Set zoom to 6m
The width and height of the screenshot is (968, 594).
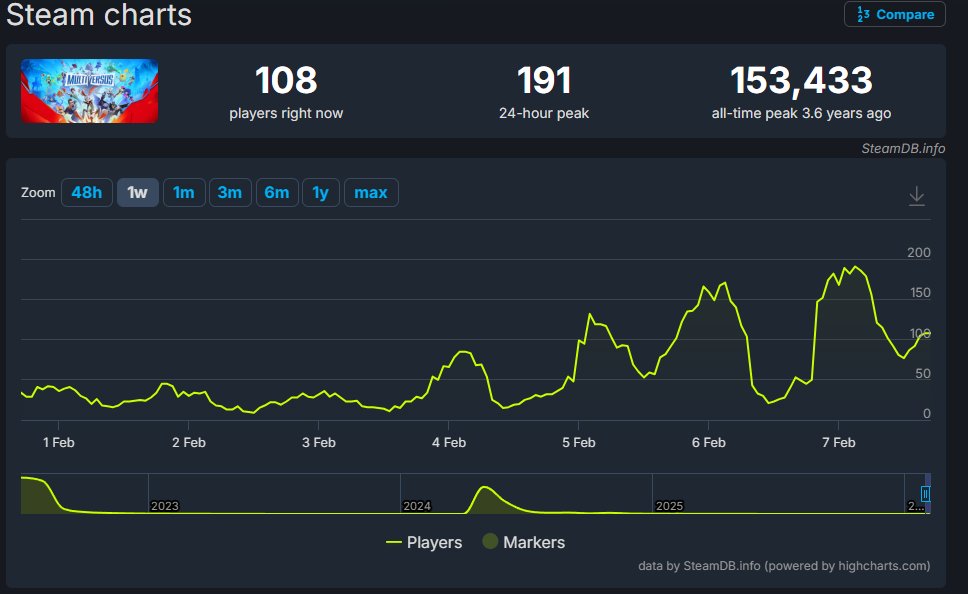(277, 193)
